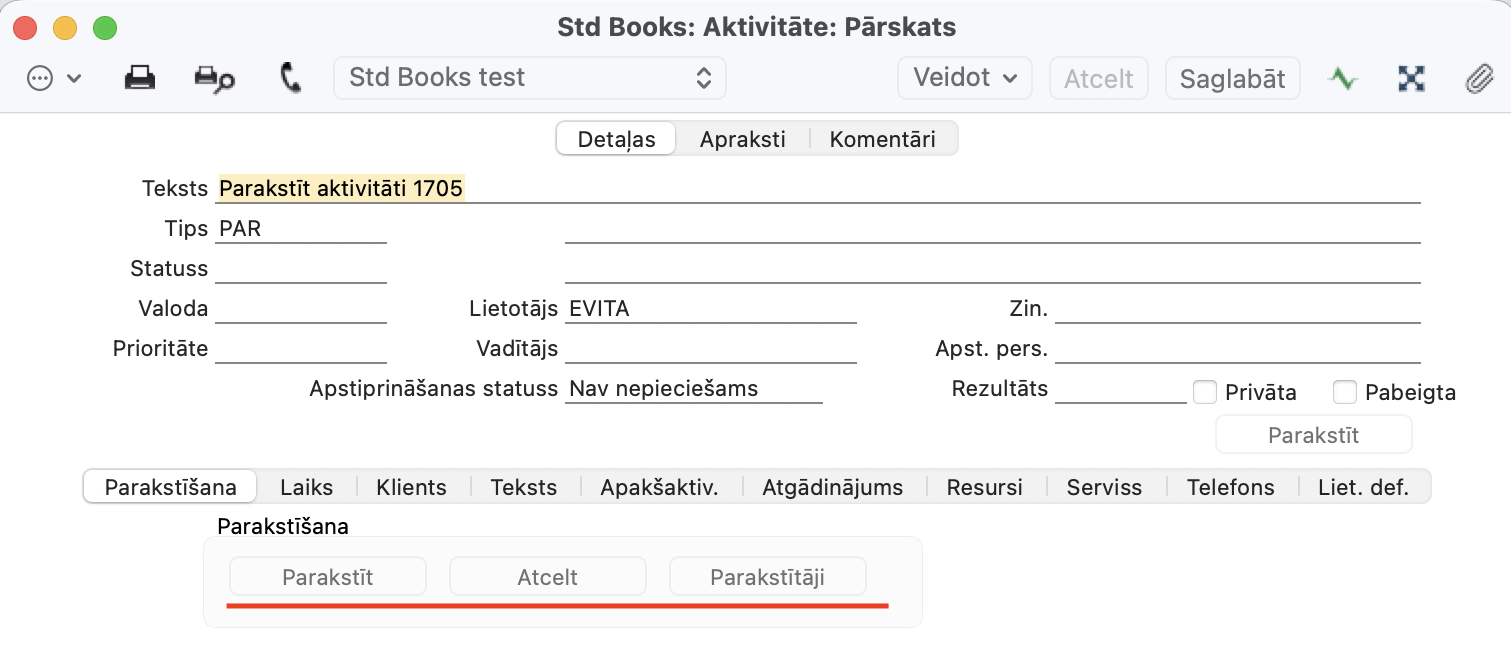The height and width of the screenshot is (647, 1511).
Task: Tick the Pabeigta checkbox
Action: point(1345,392)
